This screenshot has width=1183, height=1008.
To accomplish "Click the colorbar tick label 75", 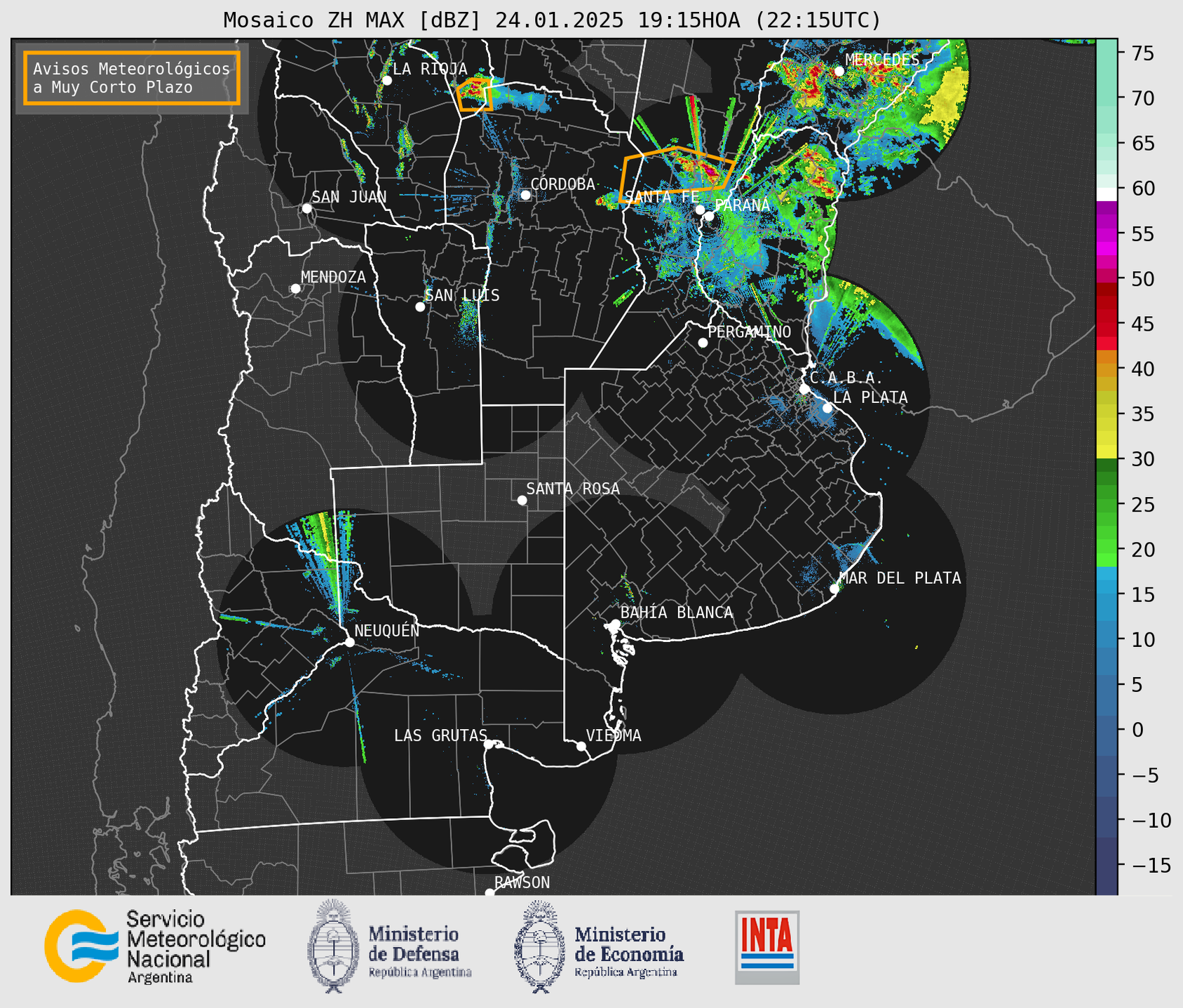I will [x=1144, y=53].
